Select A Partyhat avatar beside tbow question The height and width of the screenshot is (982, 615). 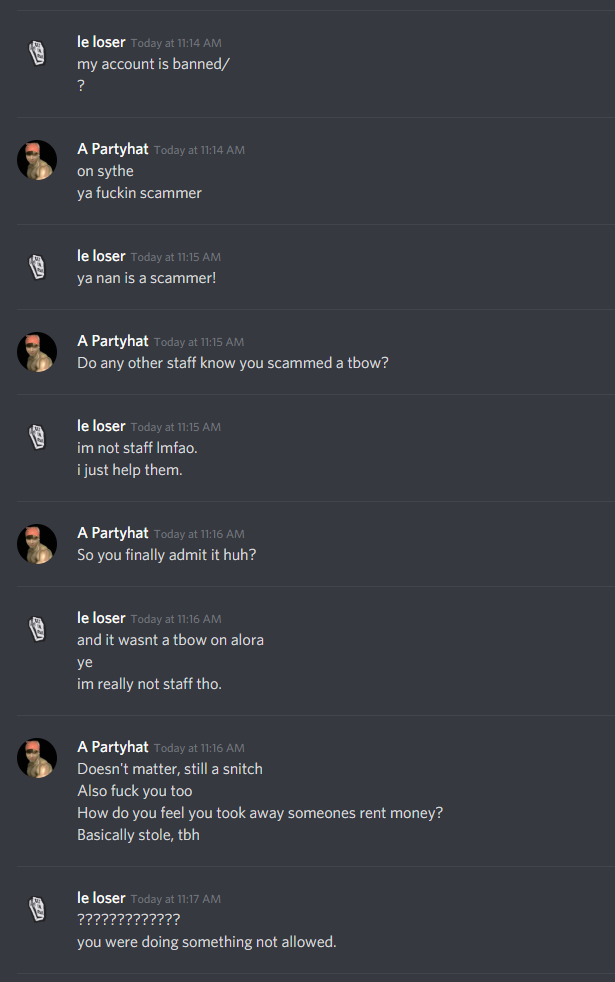pos(37,352)
